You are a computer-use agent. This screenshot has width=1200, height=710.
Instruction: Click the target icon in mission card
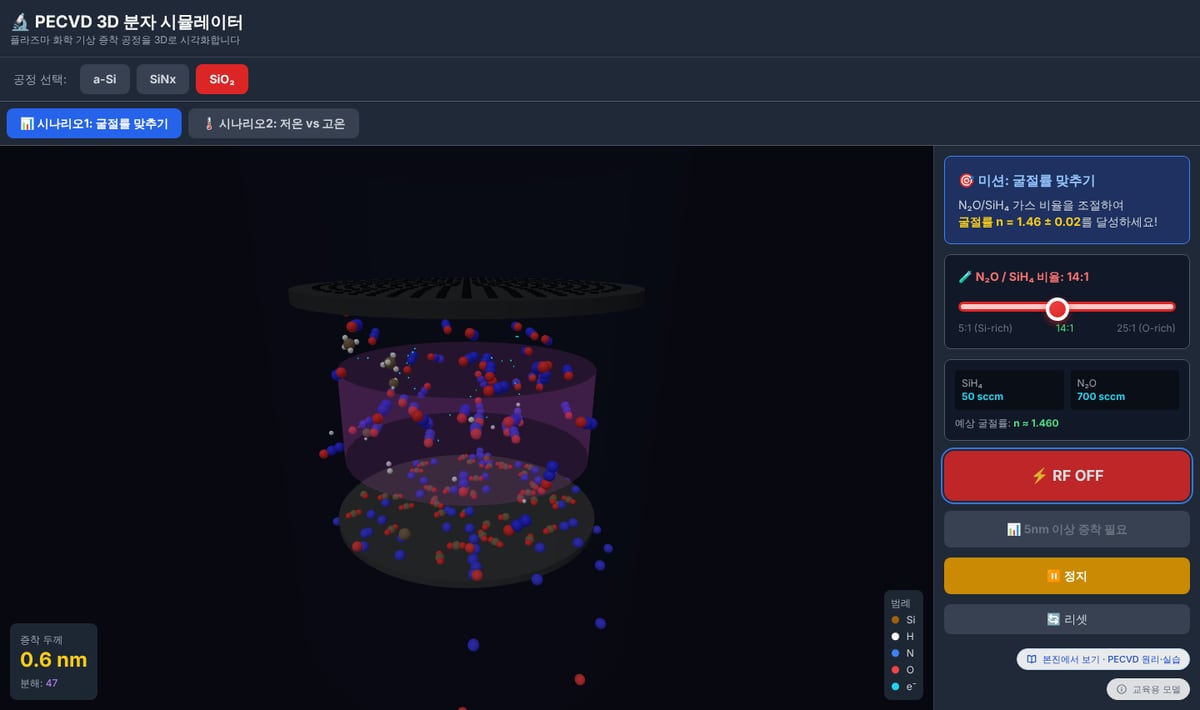point(966,181)
